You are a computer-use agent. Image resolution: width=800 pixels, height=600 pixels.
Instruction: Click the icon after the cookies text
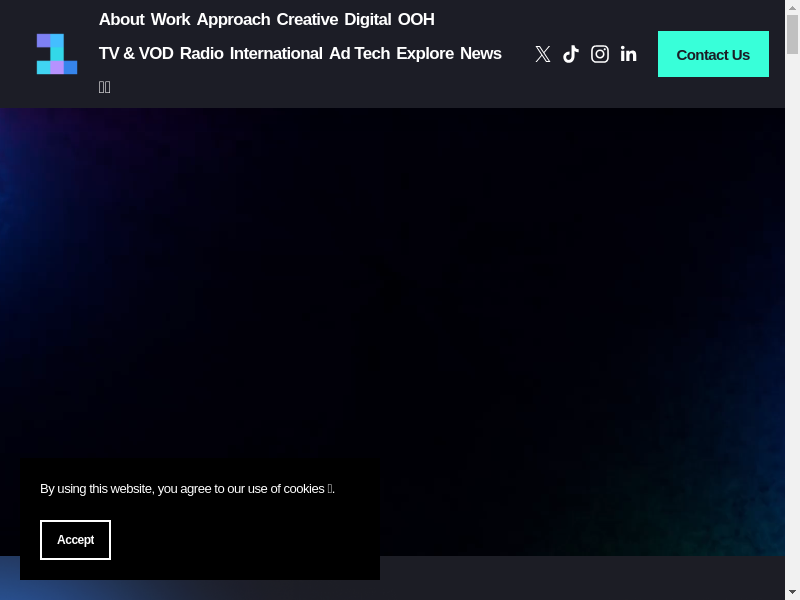point(330,489)
